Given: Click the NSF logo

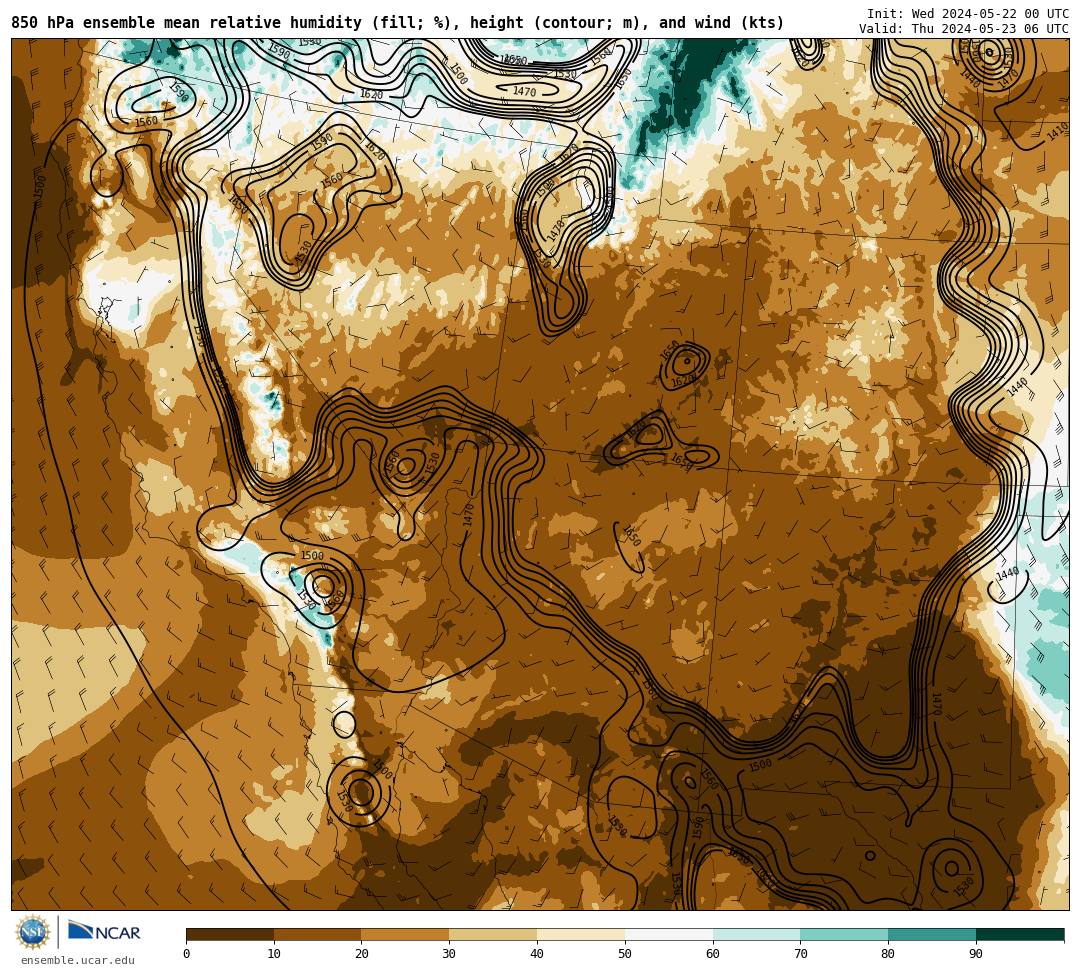Looking at the screenshot, I should 33,932.
